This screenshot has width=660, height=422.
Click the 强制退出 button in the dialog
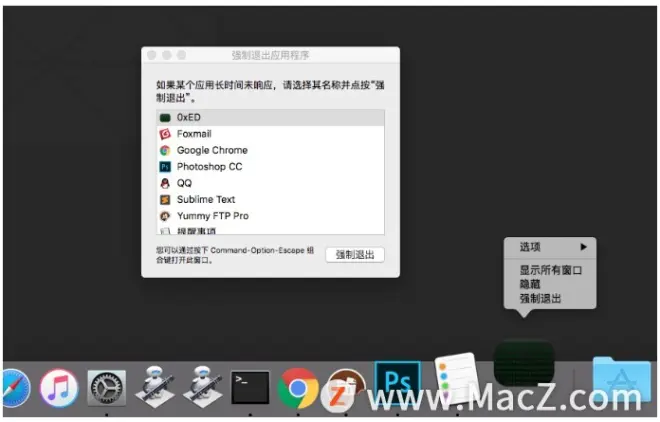355,255
